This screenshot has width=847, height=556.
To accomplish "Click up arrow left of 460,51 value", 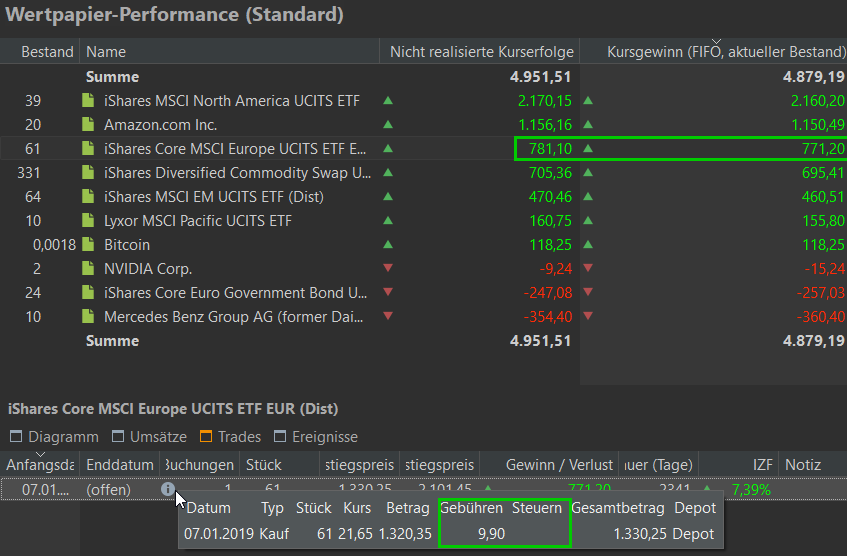I will click(x=588, y=196).
